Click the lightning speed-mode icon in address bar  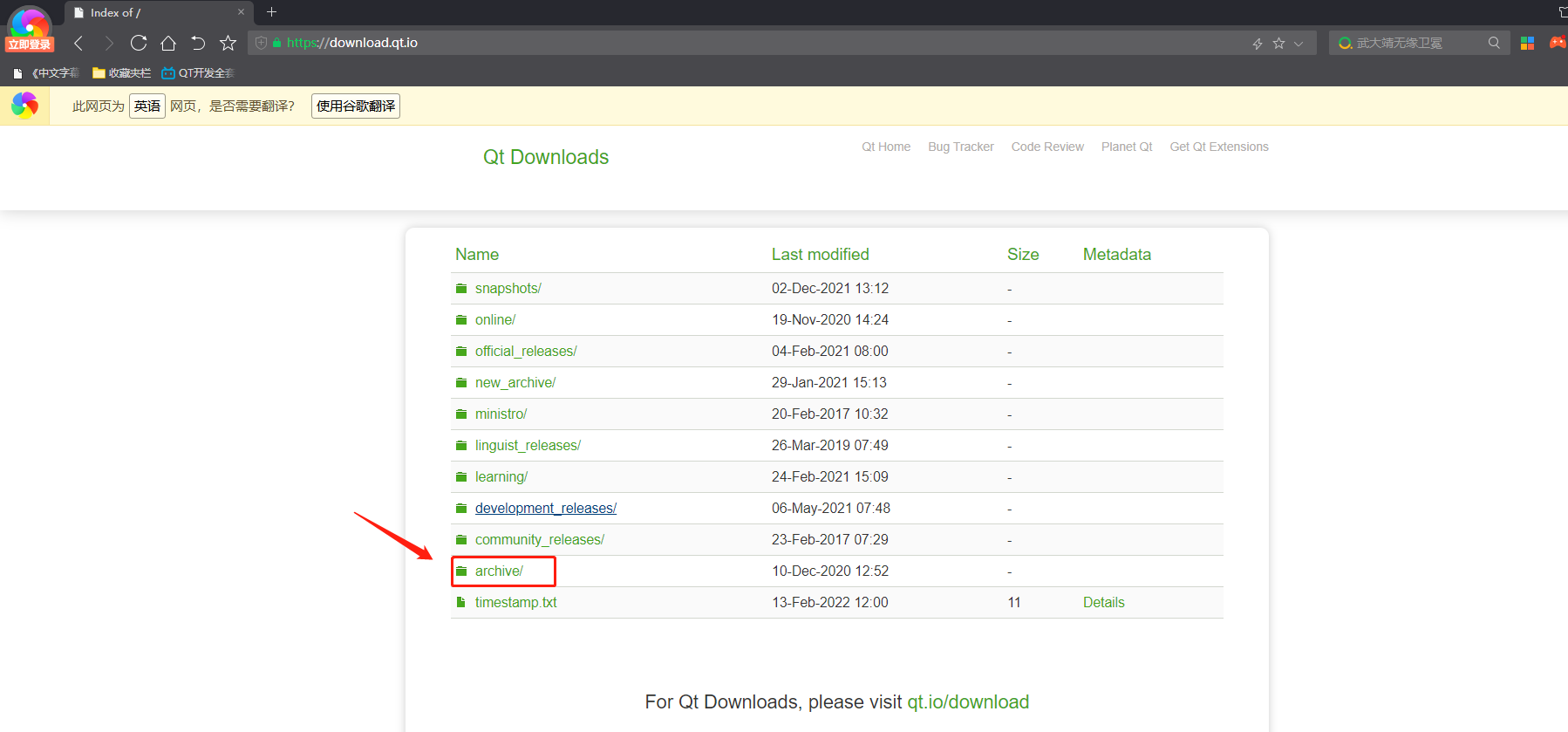click(x=1258, y=43)
